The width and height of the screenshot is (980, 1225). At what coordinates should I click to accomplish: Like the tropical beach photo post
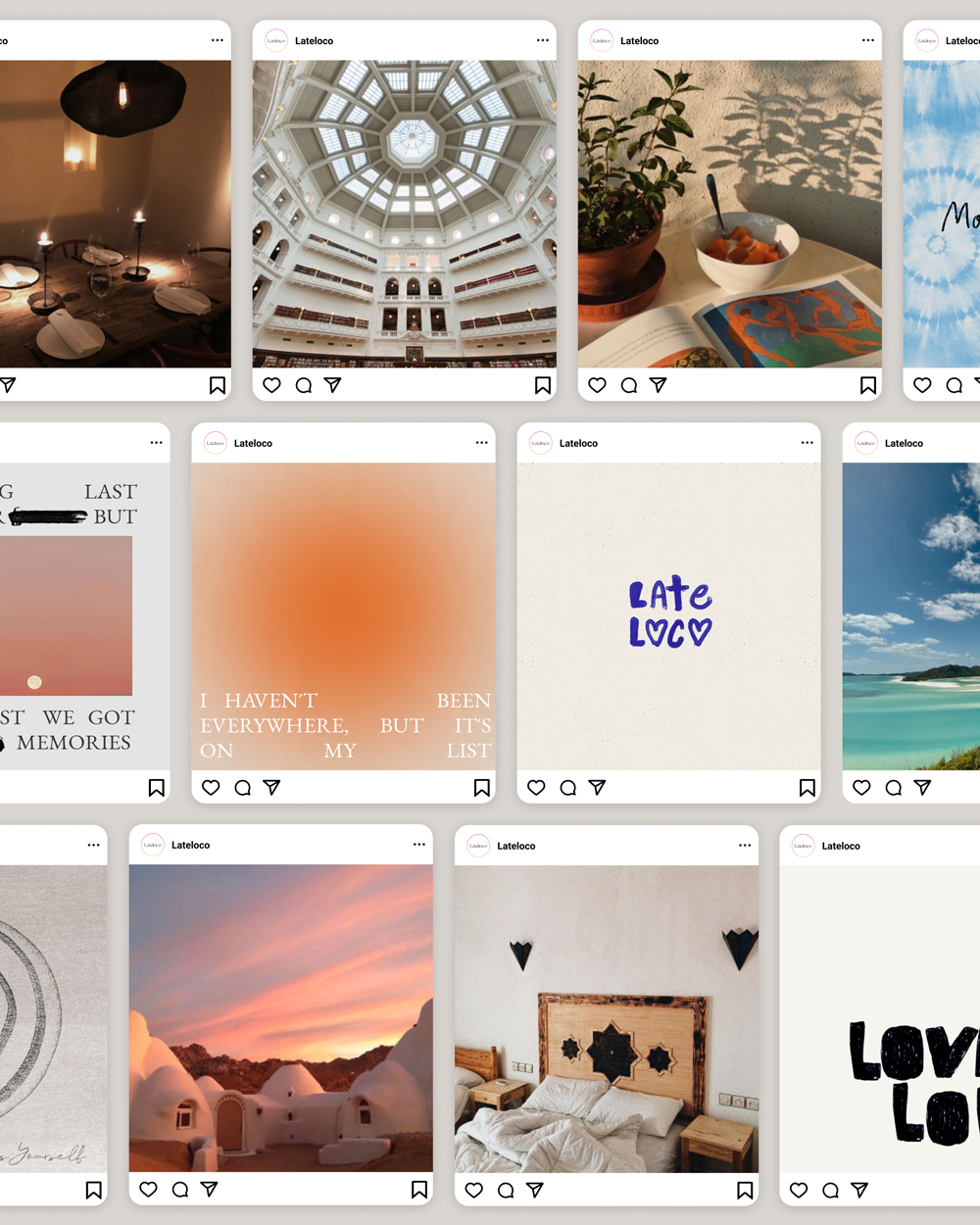(861, 787)
